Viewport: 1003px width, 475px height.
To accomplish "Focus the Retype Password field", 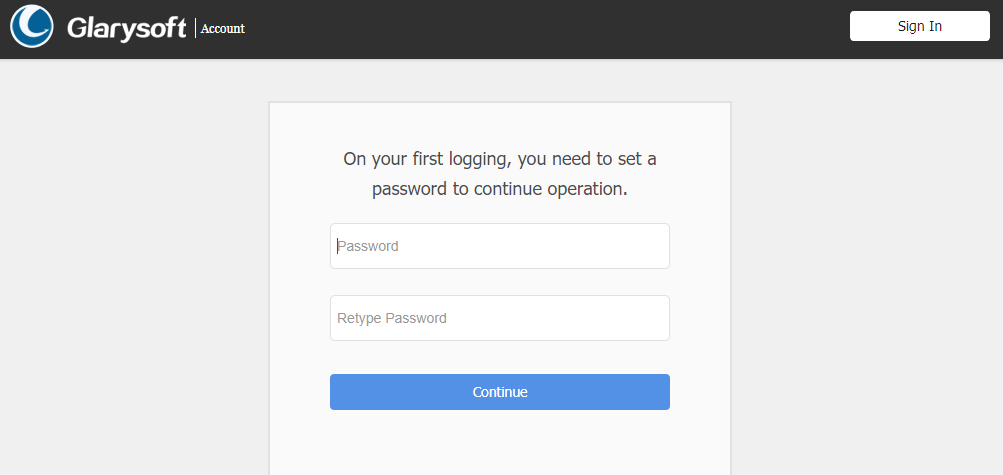I will [500, 318].
